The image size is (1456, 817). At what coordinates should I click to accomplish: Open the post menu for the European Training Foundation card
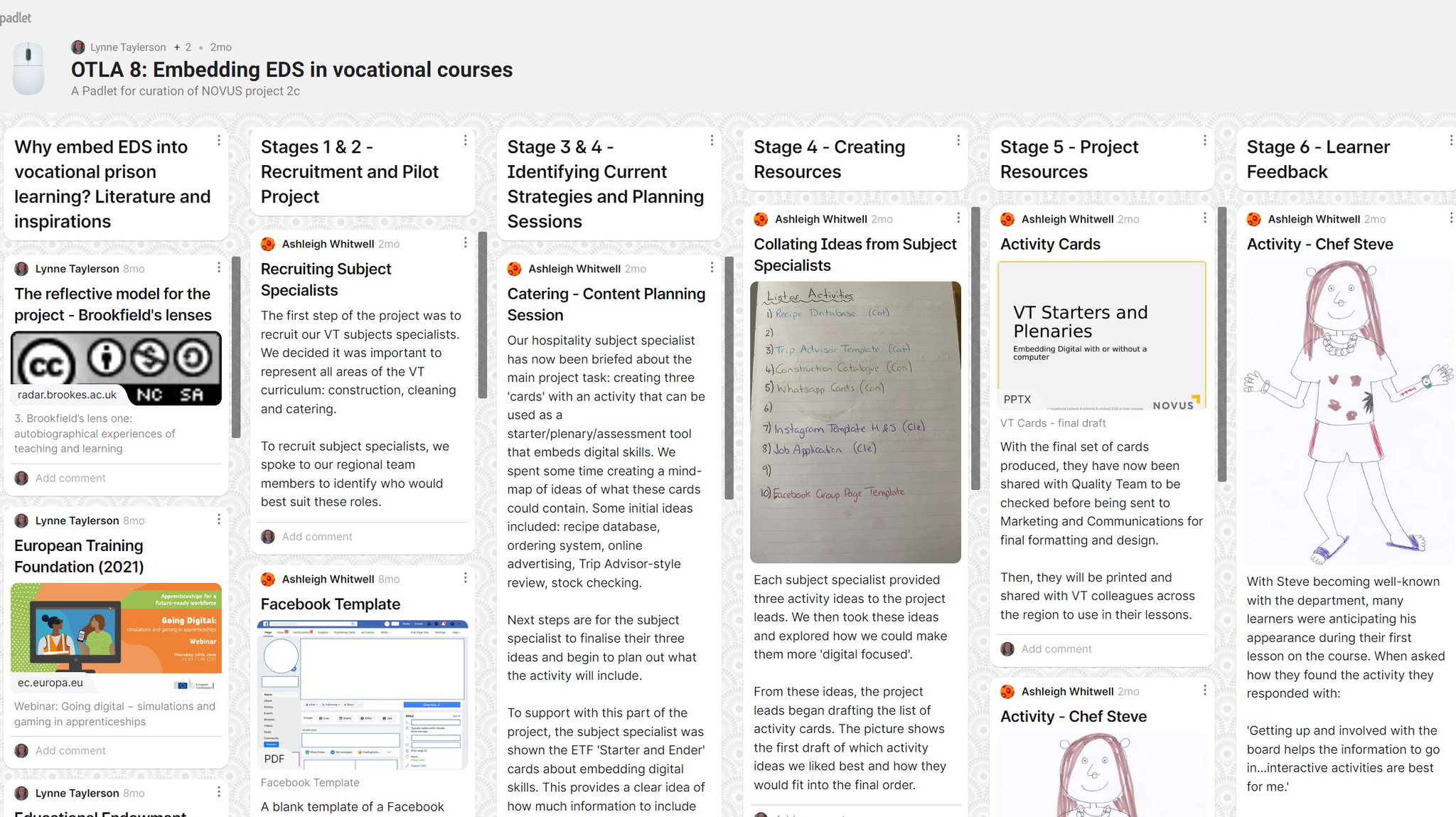click(x=218, y=520)
